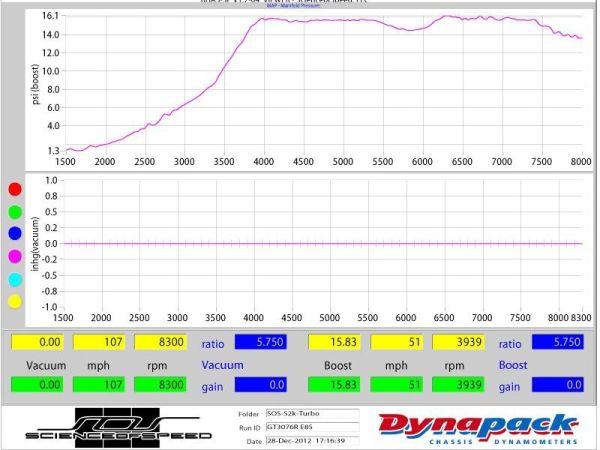Click the -1.0 vacuum axis minimum
The height and width of the screenshot is (450, 600).
pos(49,307)
